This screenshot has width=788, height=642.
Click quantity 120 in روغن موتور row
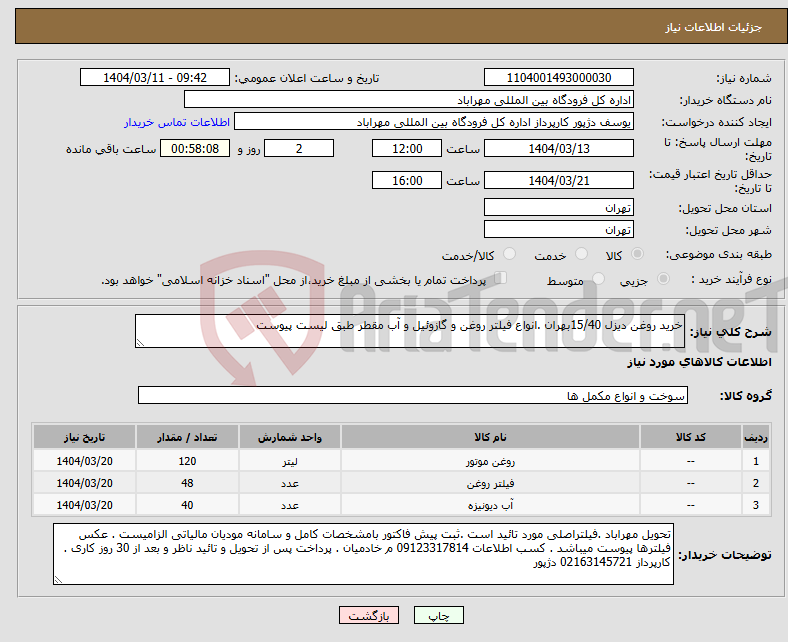187,461
